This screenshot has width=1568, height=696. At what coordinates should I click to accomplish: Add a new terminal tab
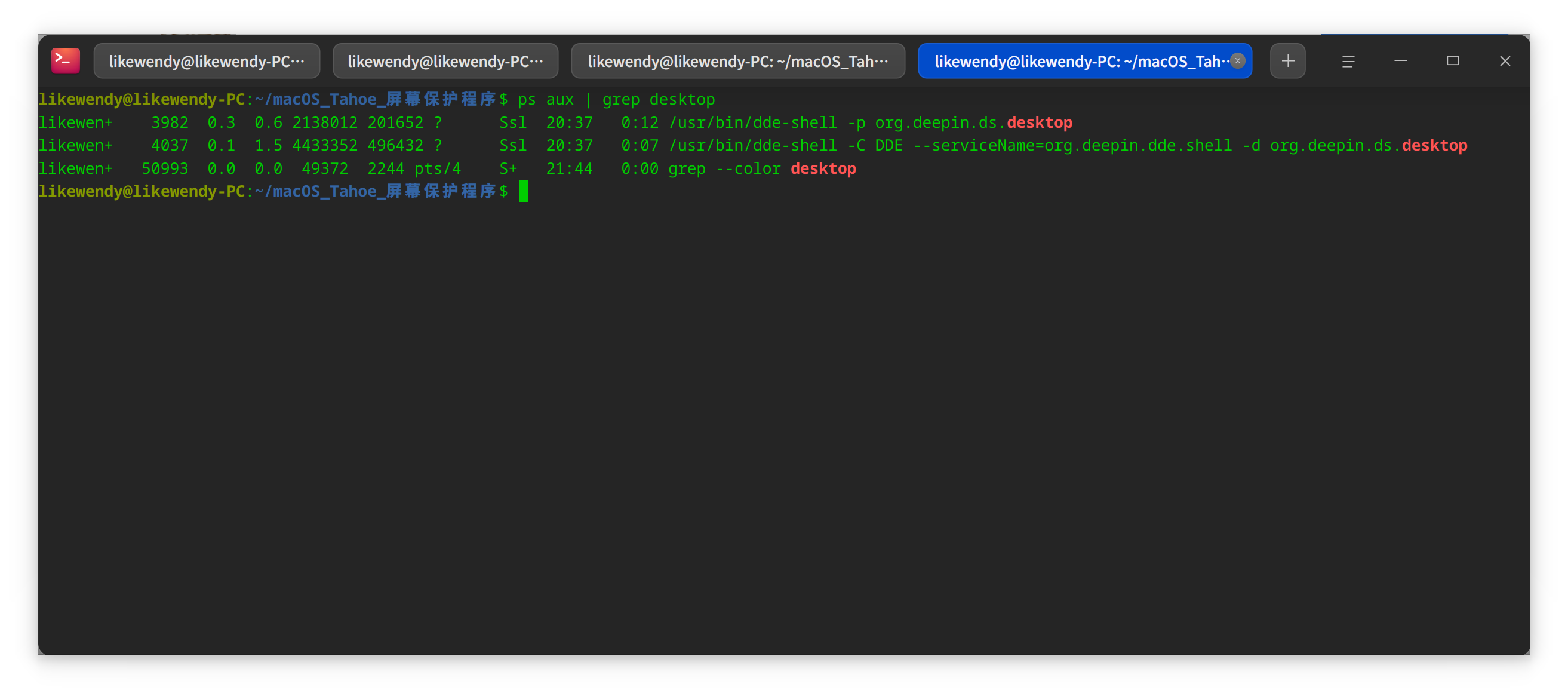pos(1287,61)
